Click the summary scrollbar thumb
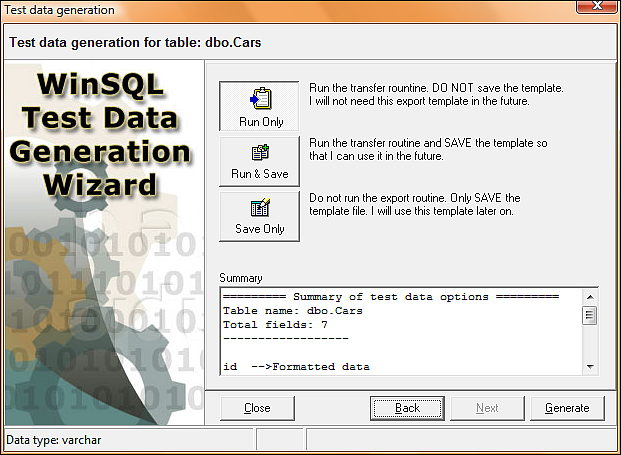The height and width of the screenshot is (455, 621). point(590,315)
